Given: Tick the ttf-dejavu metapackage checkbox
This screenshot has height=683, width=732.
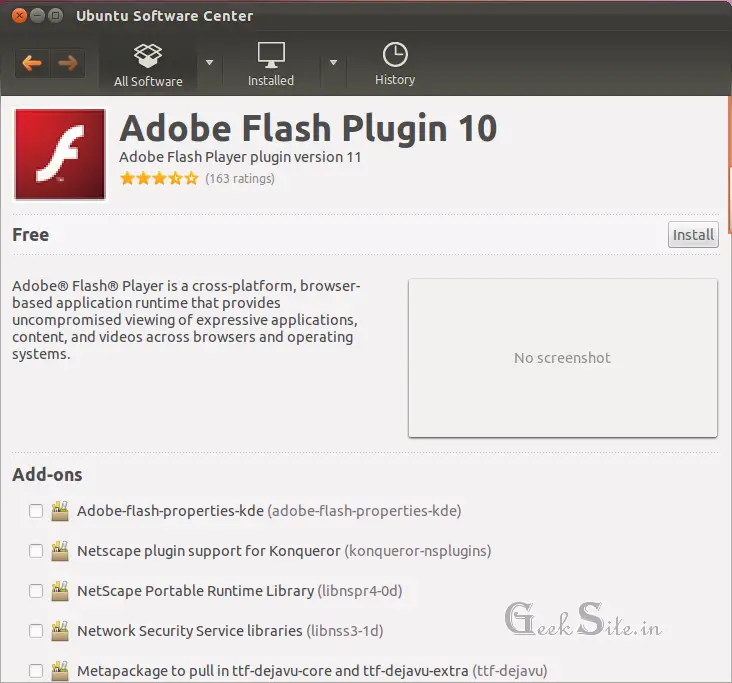Looking at the screenshot, I should click(x=36, y=671).
